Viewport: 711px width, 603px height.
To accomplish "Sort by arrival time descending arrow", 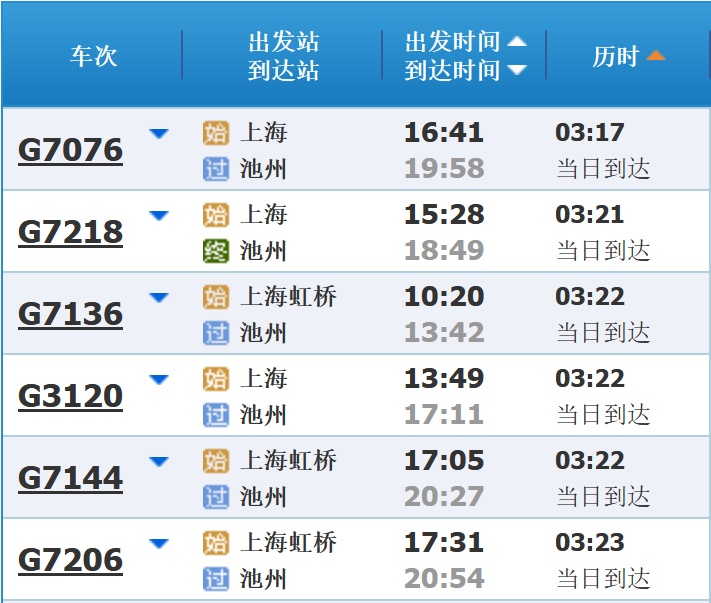I will 516,70.
